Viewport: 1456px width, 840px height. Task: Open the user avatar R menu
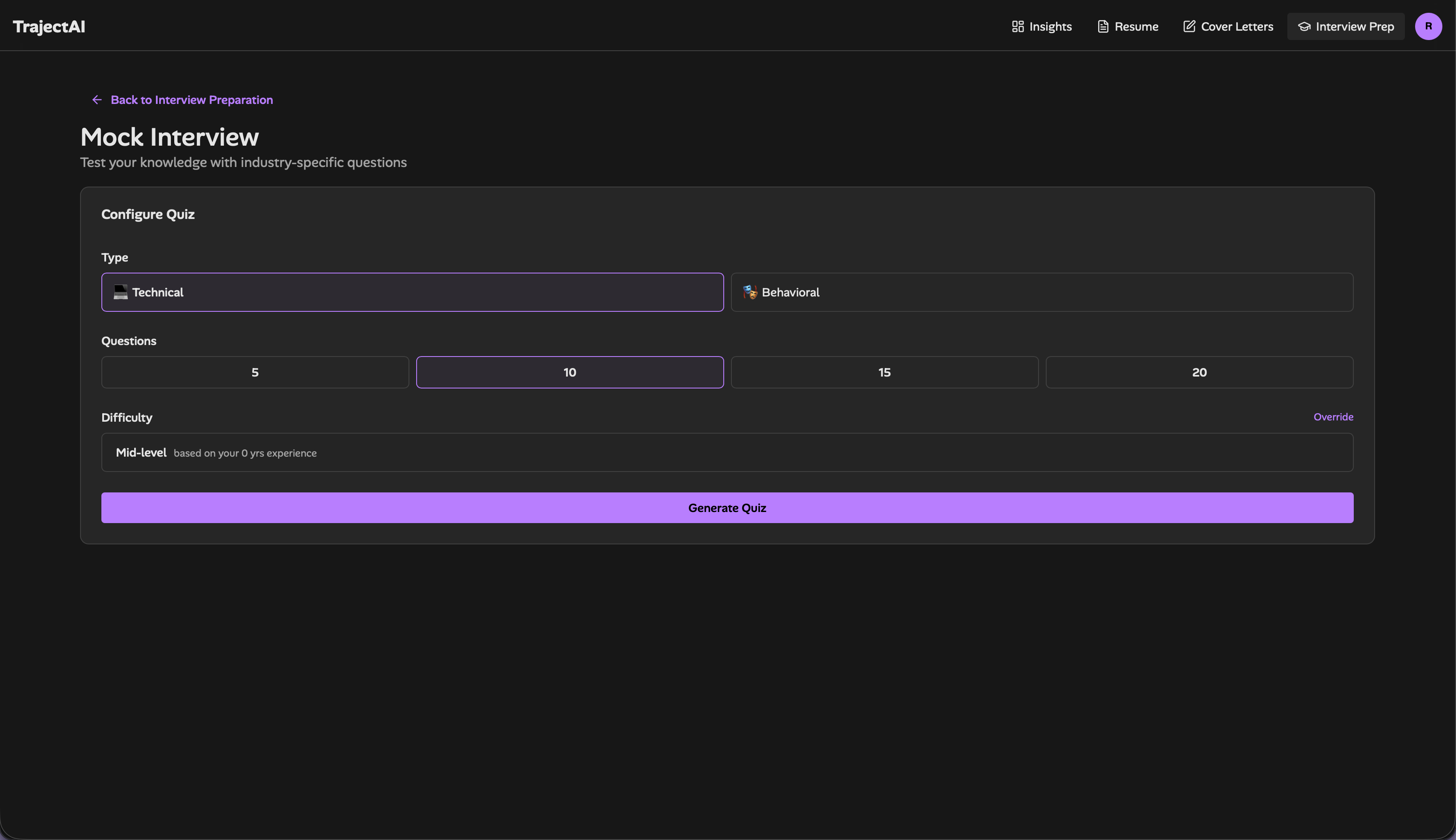point(1428,26)
